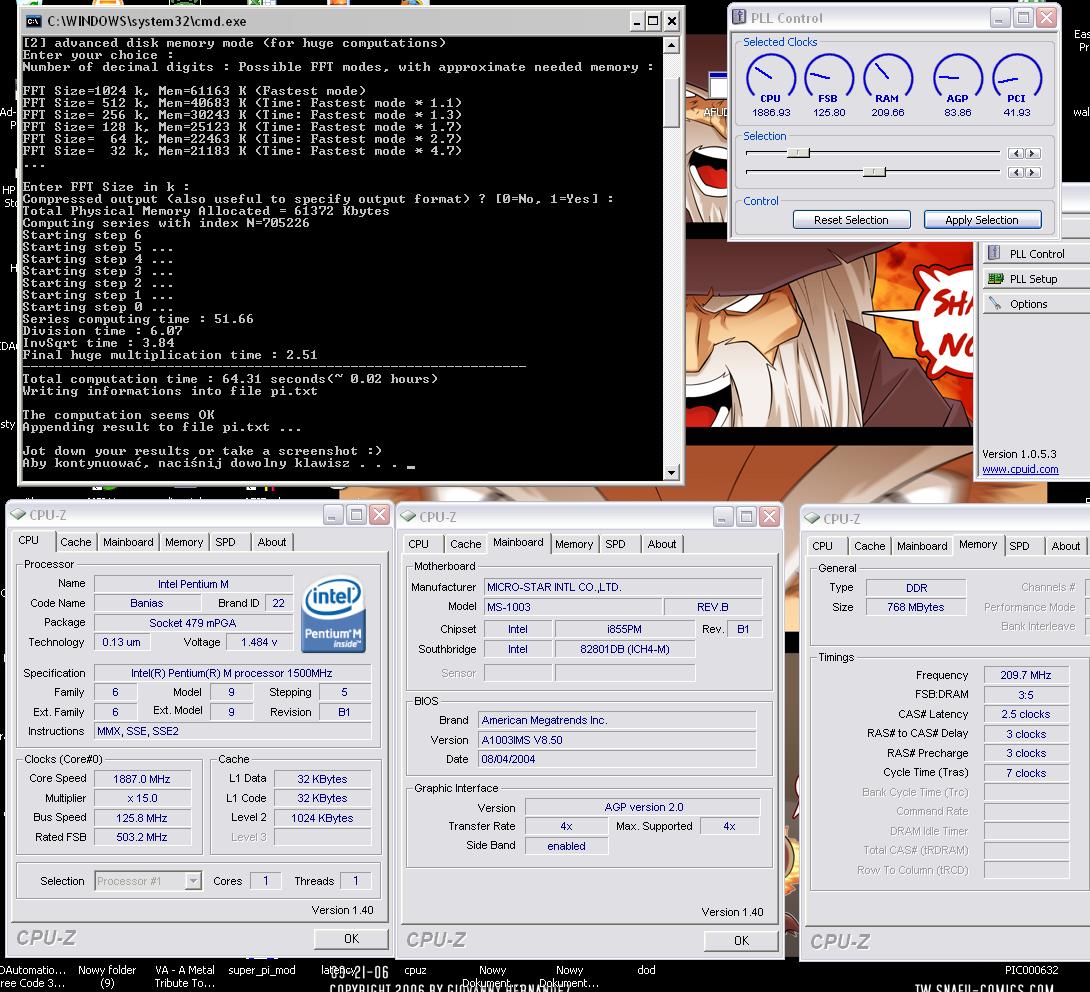Open the Processor #1 selection dropdown
This screenshot has width=1090, height=992.
(x=148, y=881)
